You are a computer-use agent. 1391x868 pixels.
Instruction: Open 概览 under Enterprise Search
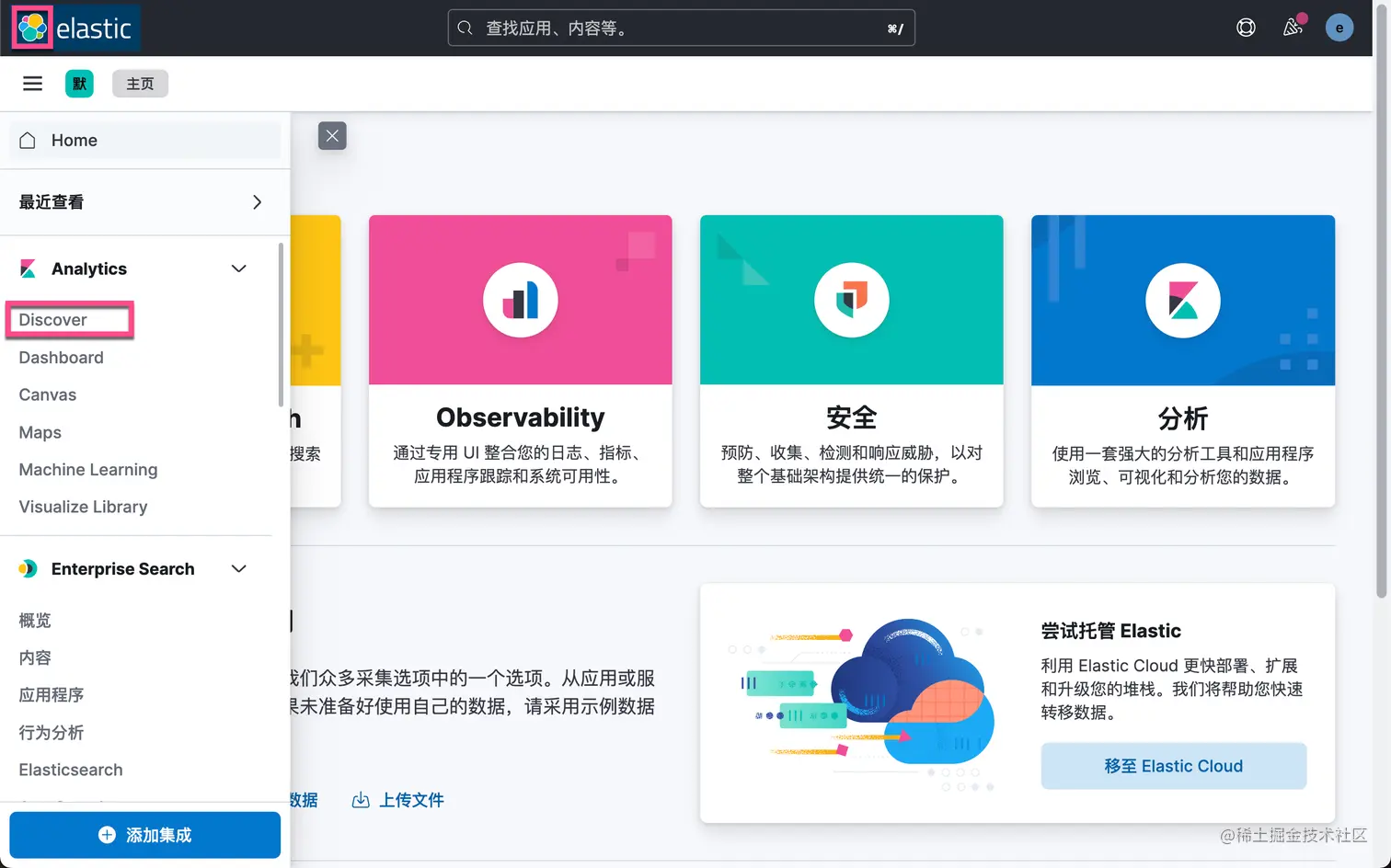click(x=35, y=621)
